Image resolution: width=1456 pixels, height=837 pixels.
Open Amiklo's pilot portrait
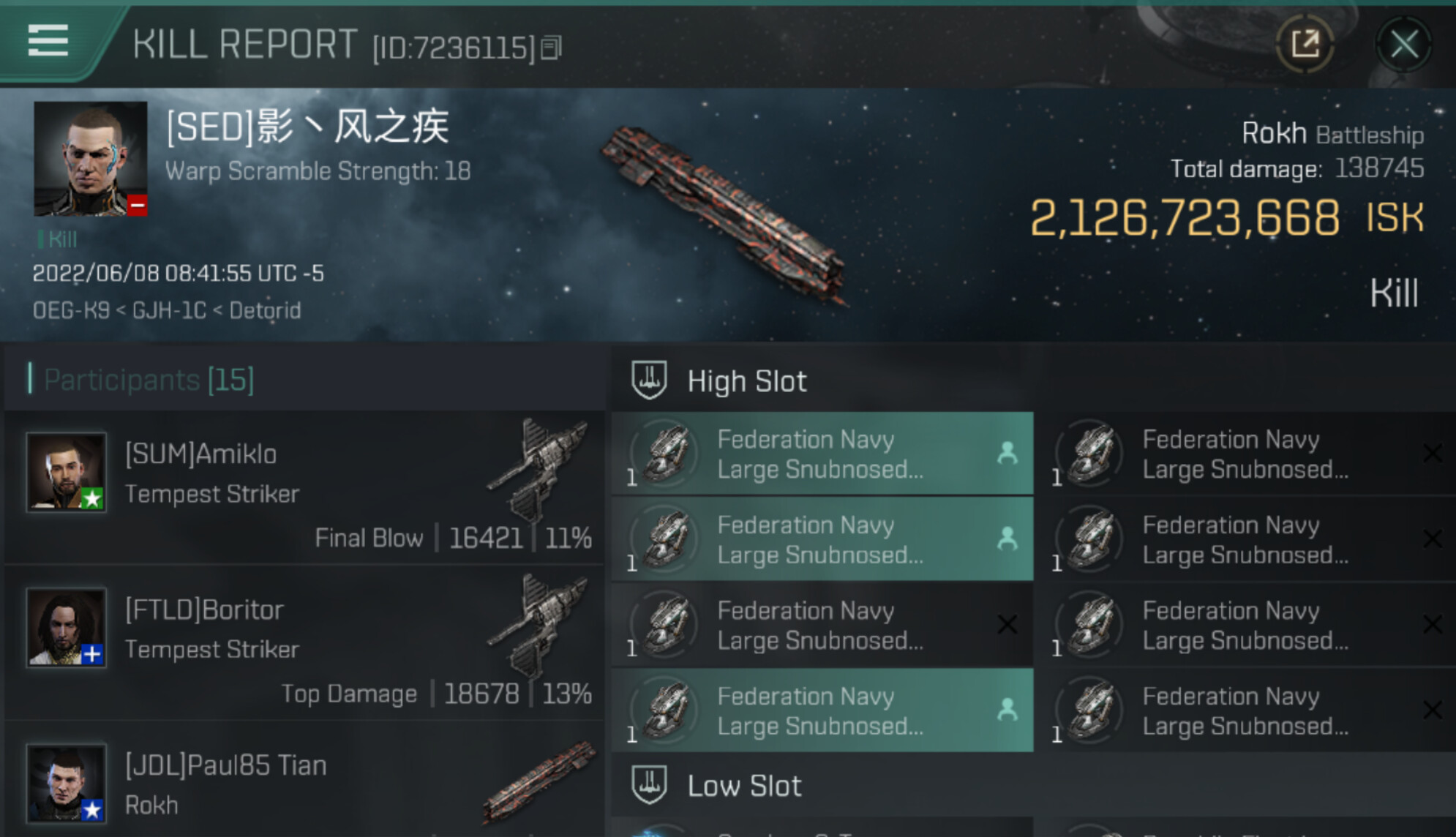pyautogui.click(x=66, y=472)
